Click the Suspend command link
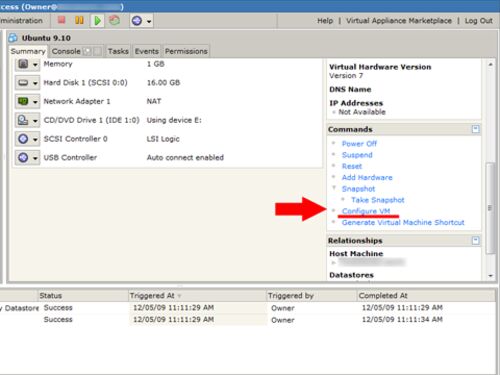Image resolution: width=500 pixels, height=375 pixels. [x=357, y=155]
